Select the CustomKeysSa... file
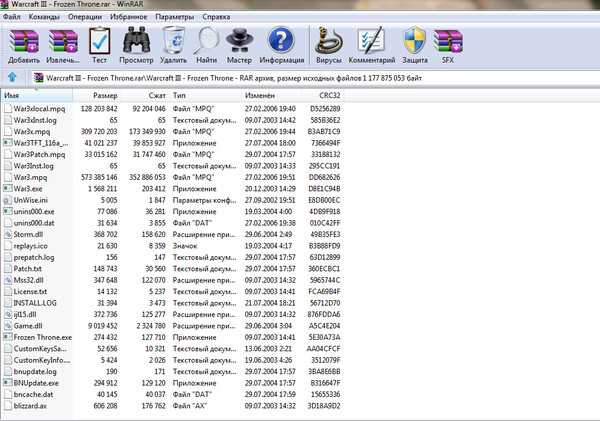This screenshot has width=600, height=421. coord(40,349)
